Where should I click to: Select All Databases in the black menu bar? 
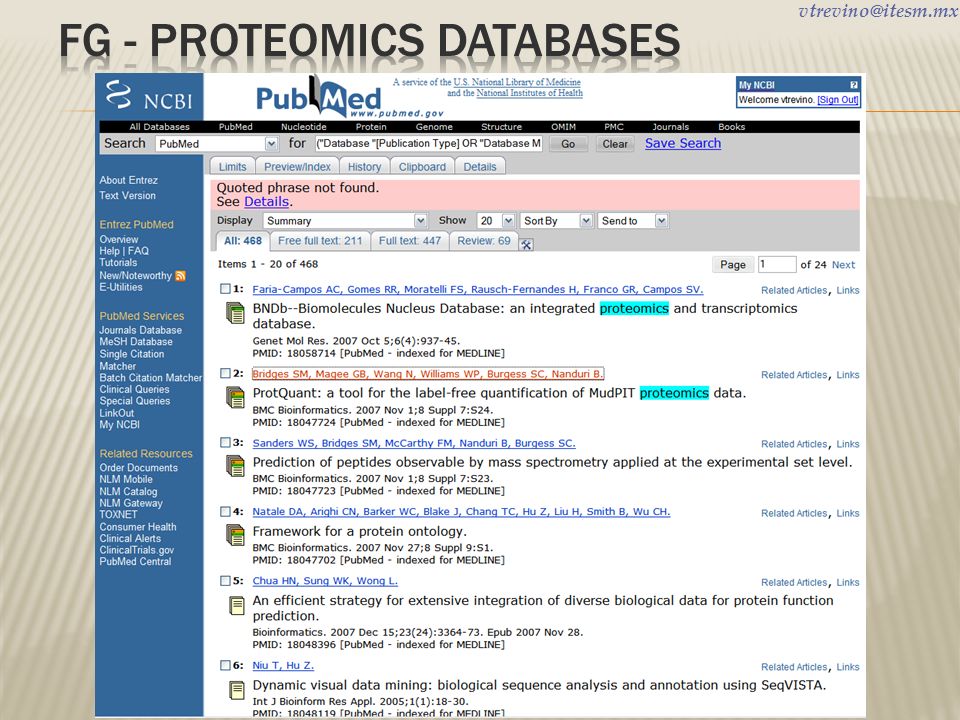pos(159,127)
